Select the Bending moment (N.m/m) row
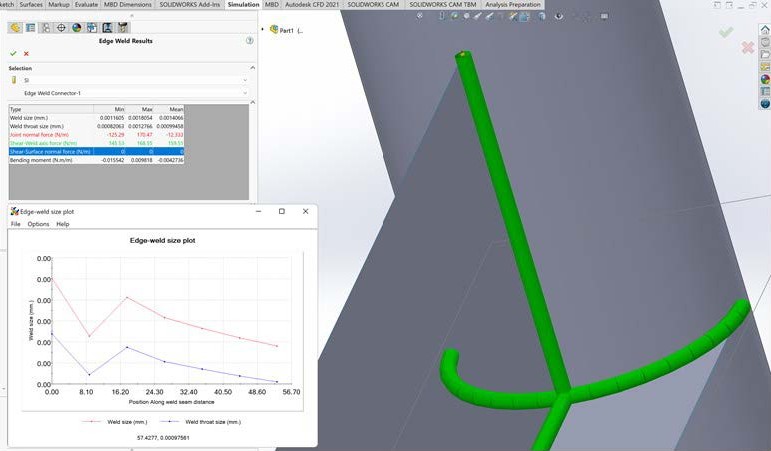The width and height of the screenshot is (771, 451). click(x=96, y=160)
